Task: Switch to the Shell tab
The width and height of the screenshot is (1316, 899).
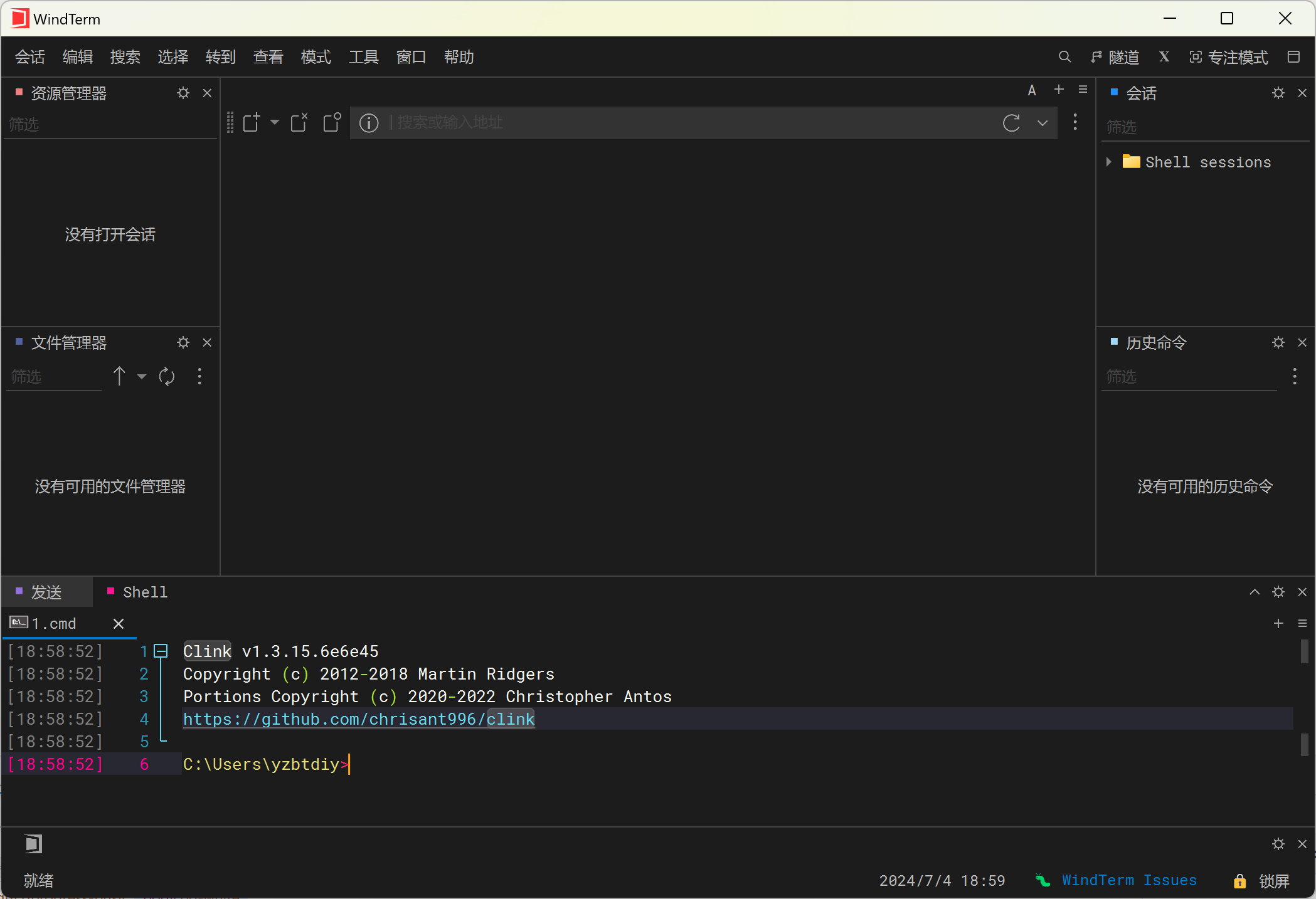Action: click(x=144, y=592)
